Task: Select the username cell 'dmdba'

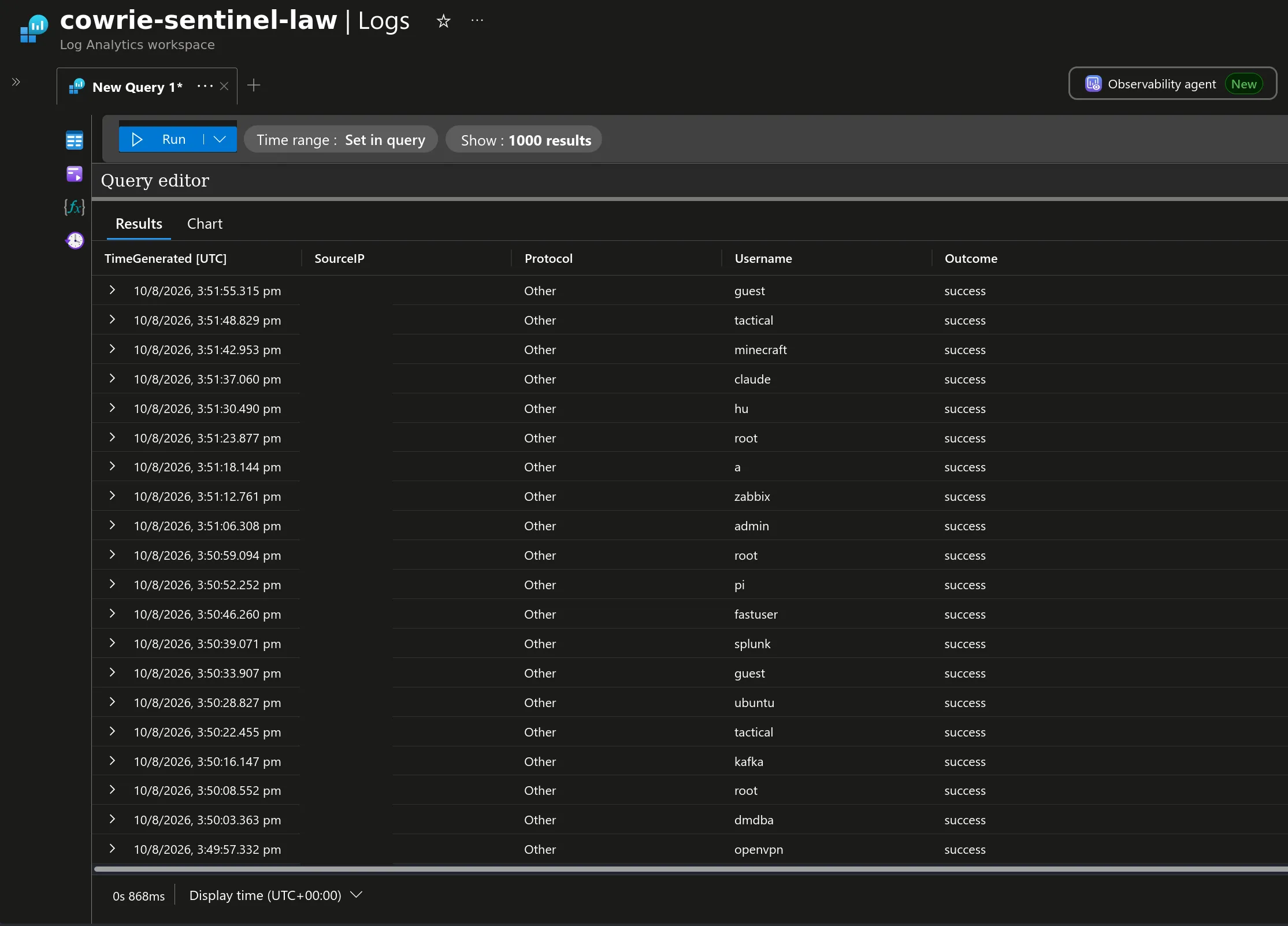Action: 754,820
